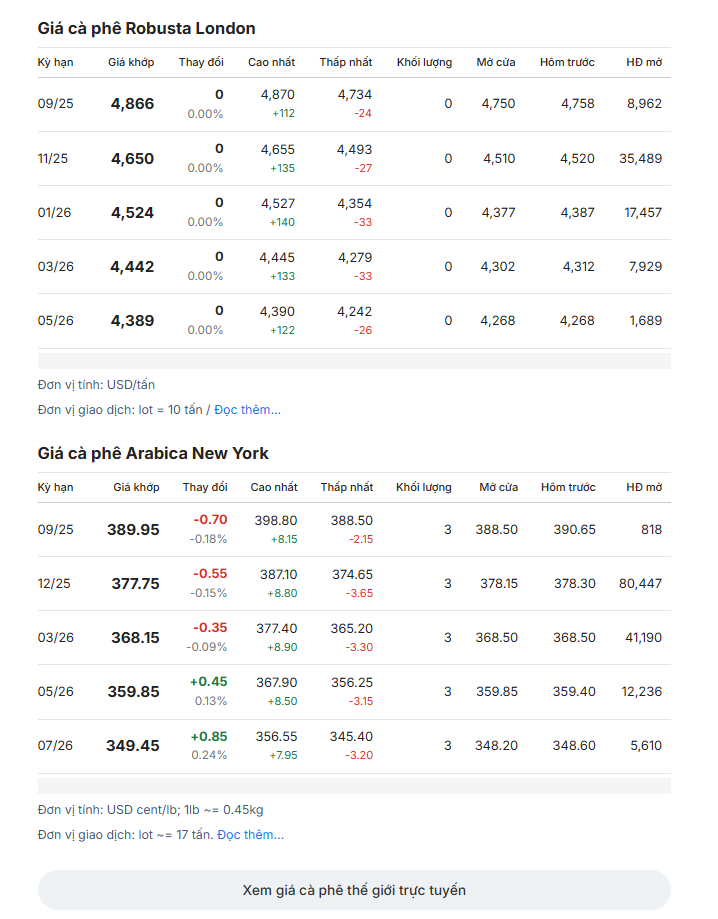Click Arabica 05/26 matched price 359.85
Viewport: 718px width, 919px height.
pyautogui.click(x=134, y=692)
